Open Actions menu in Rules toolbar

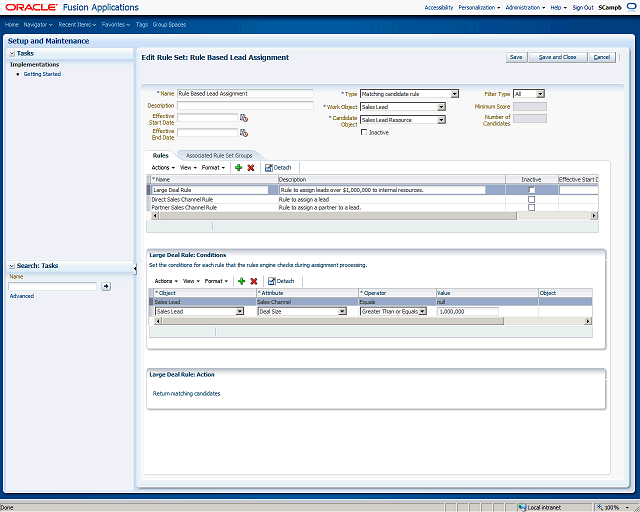pos(163,167)
